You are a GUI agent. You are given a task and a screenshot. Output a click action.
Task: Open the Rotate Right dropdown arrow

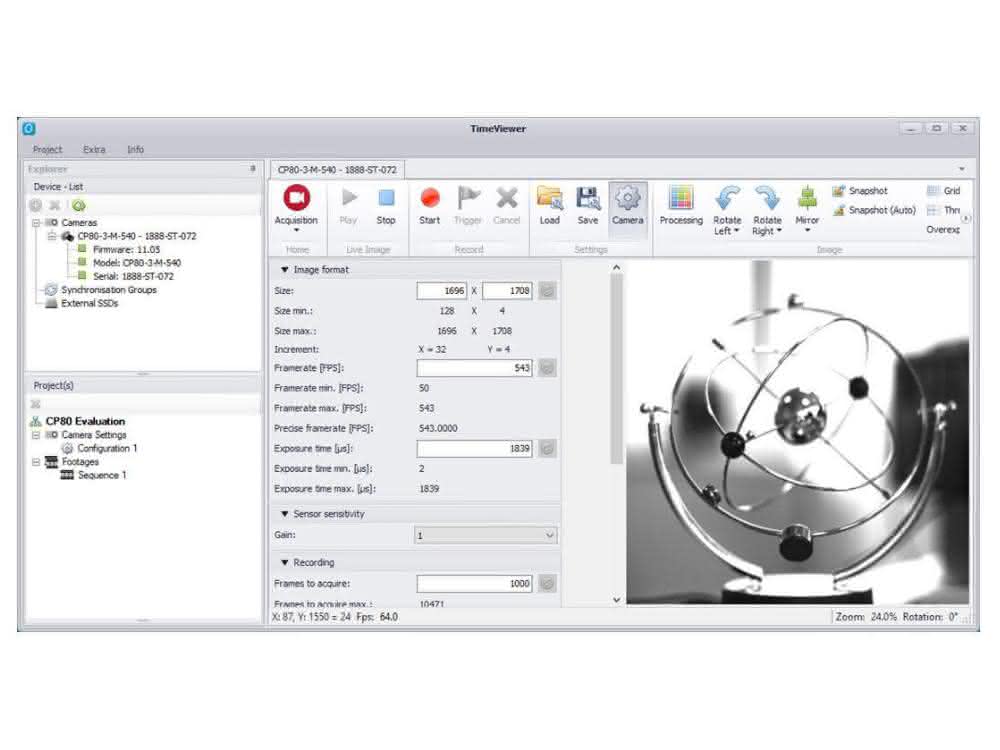(779, 231)
